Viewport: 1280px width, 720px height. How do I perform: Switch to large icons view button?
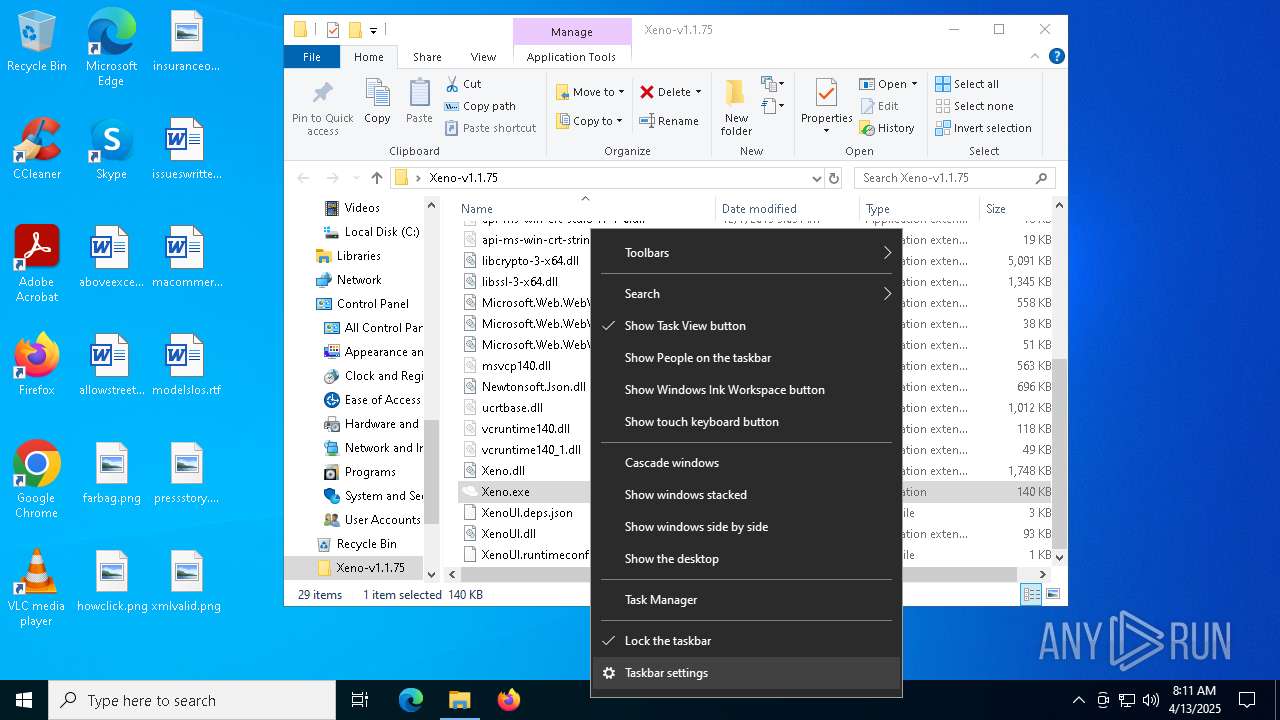(1052, 594)
